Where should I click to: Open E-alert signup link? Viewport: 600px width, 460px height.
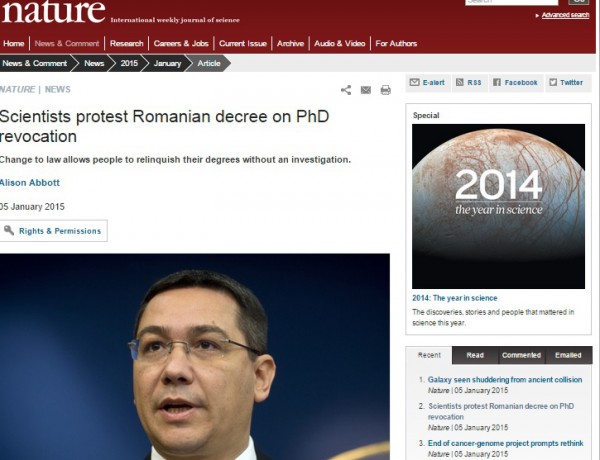[427, 83]
